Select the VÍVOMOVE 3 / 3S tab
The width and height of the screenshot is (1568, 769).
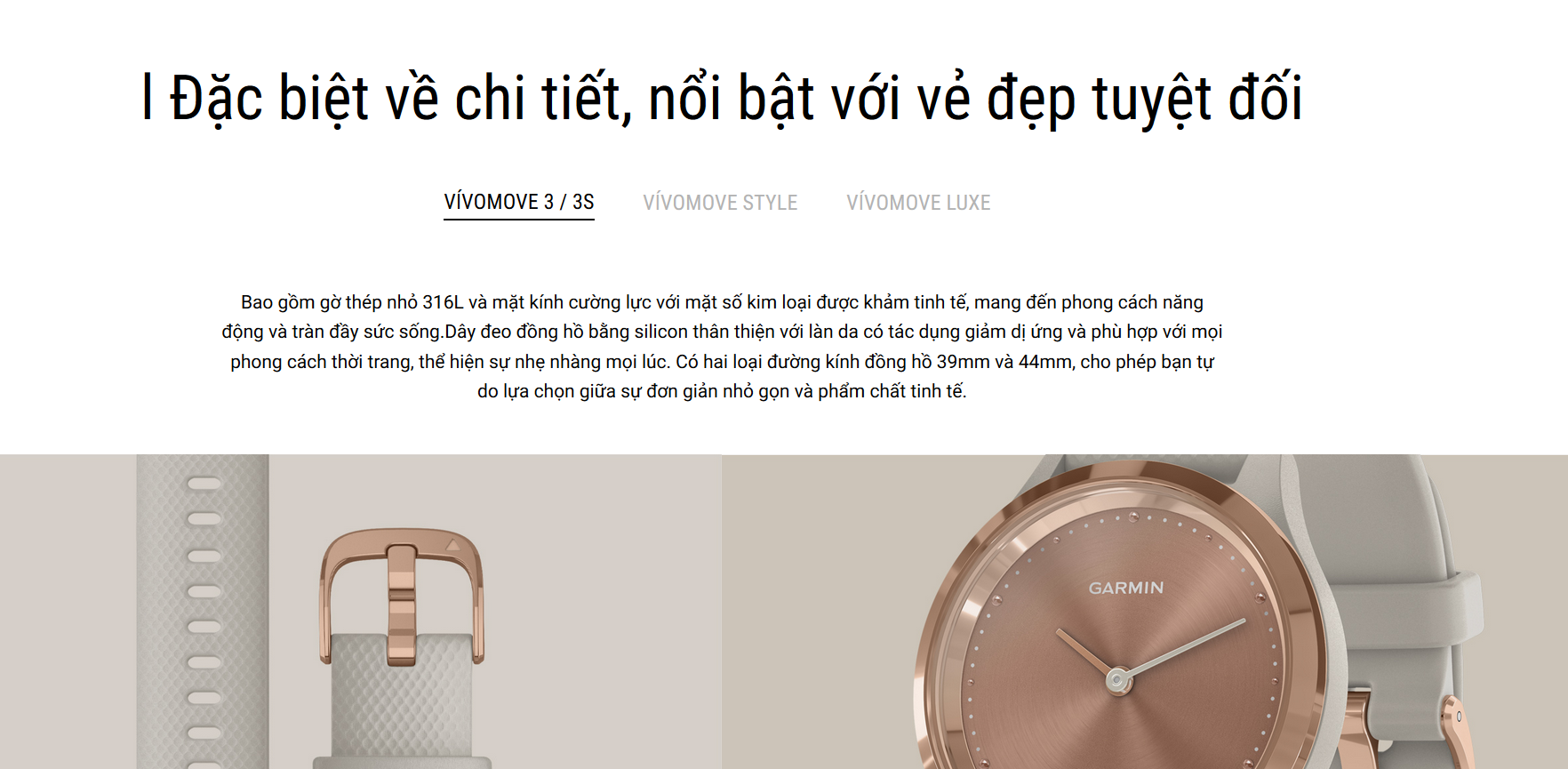click(x=519, y=203)
